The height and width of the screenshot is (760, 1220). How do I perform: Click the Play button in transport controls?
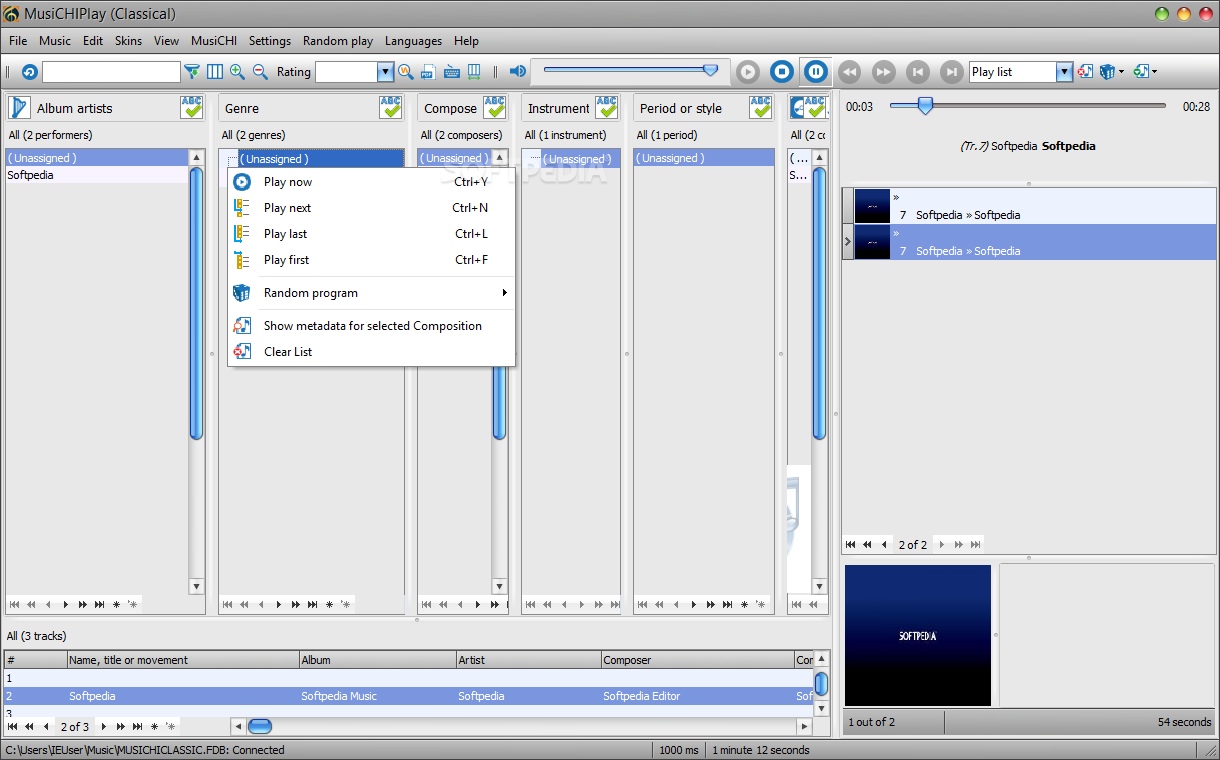[x=748, y=72]
